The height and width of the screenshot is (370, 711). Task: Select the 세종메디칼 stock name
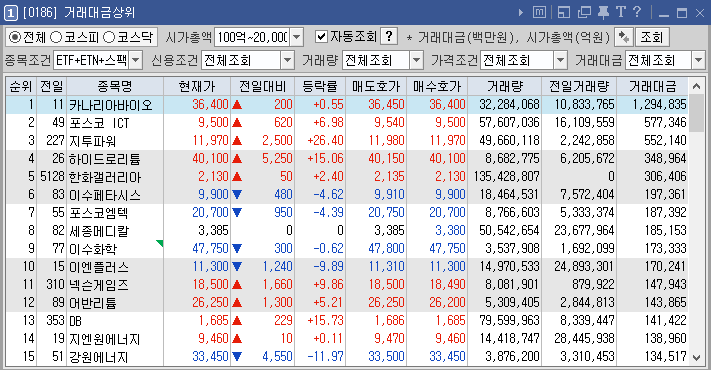pyautogui.click(x=99, y=231)
